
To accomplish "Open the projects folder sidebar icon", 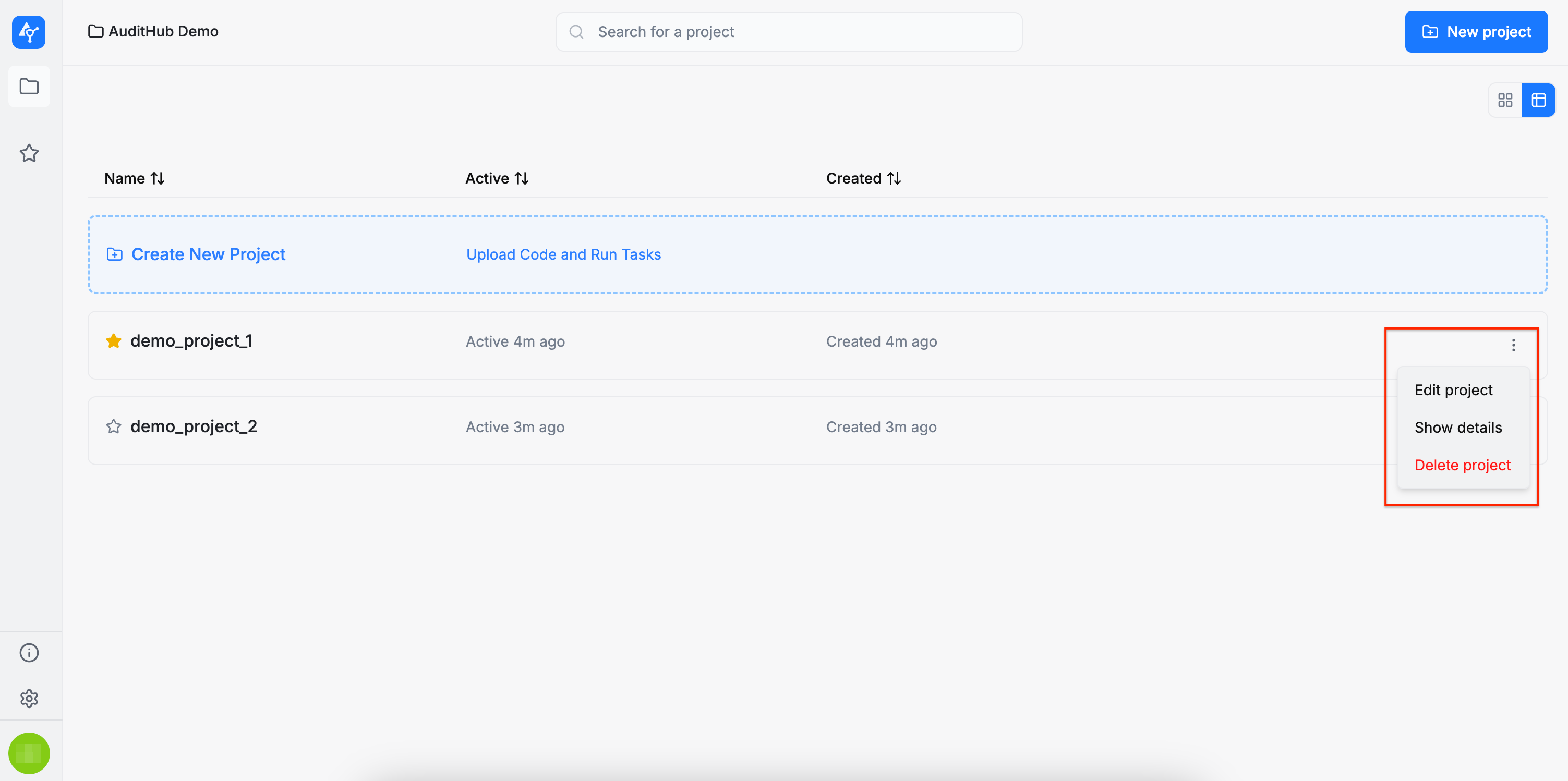I will (x=29, y=87).
